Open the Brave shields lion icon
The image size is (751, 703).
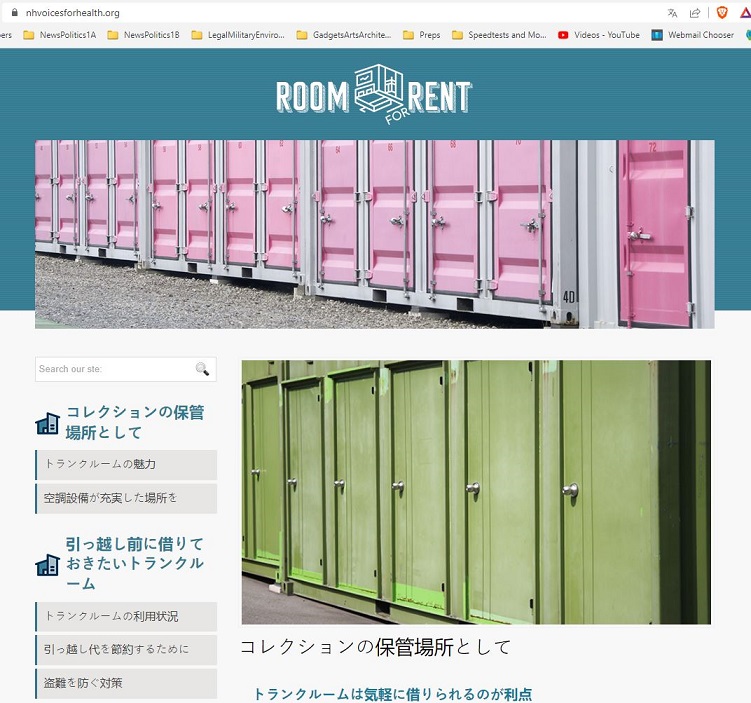(722, 13)
